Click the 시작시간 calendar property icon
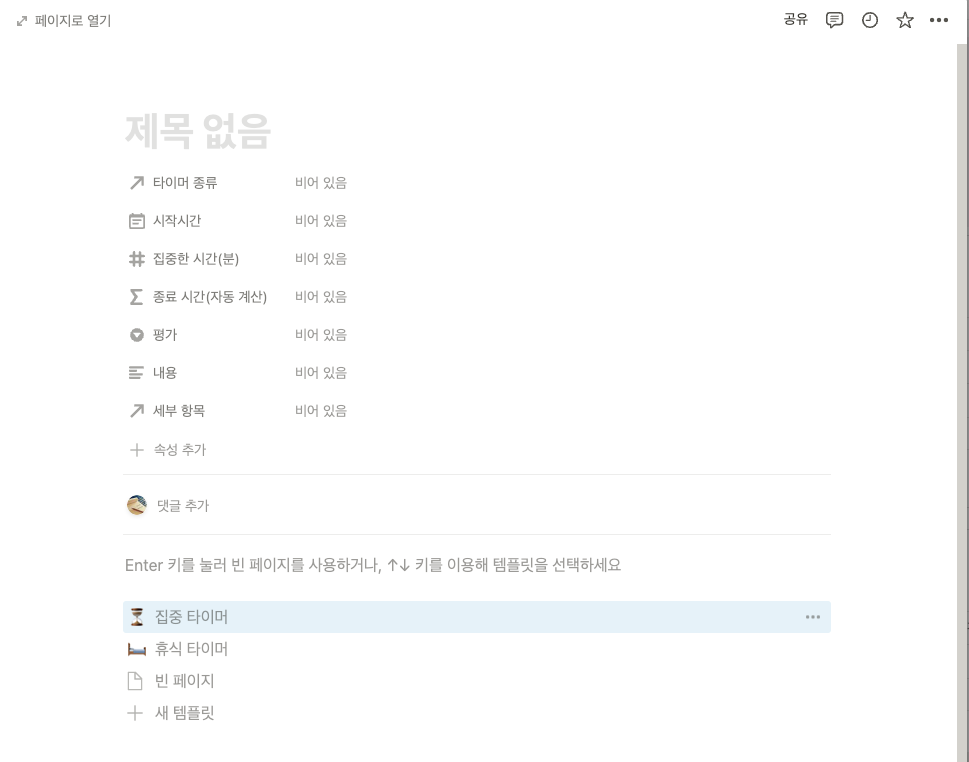 click(x=137, y=221)
